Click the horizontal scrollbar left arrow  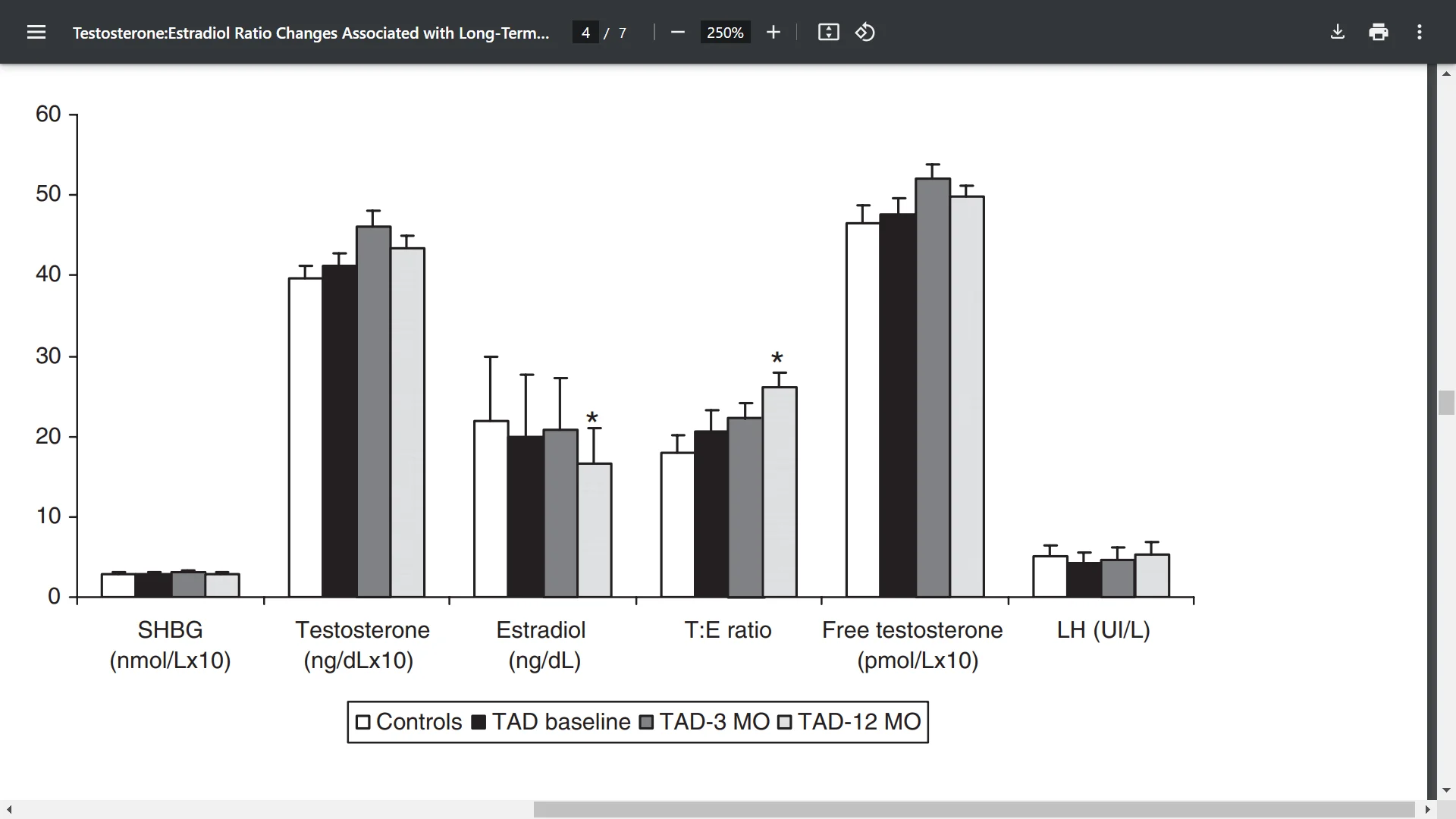click(x=9, y=810)
